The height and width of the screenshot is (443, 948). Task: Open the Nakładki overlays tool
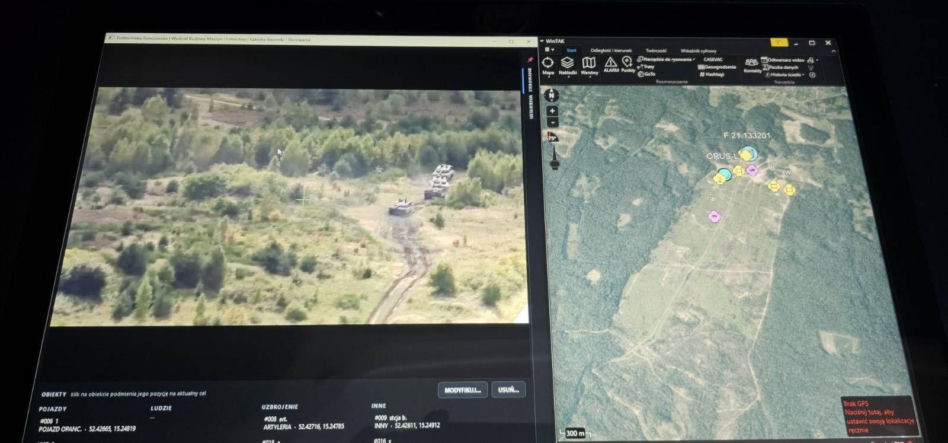[x=568, y=66]
